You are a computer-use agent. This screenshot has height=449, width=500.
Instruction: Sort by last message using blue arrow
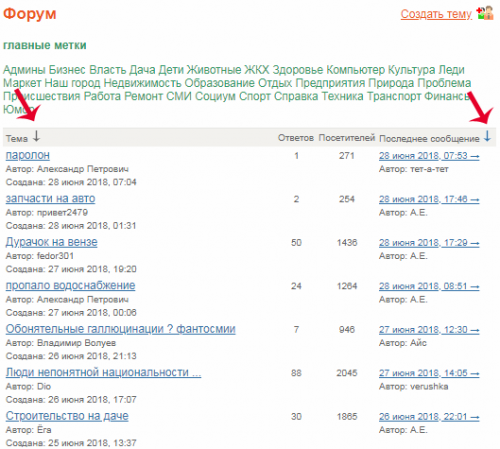tap(487, 136)
